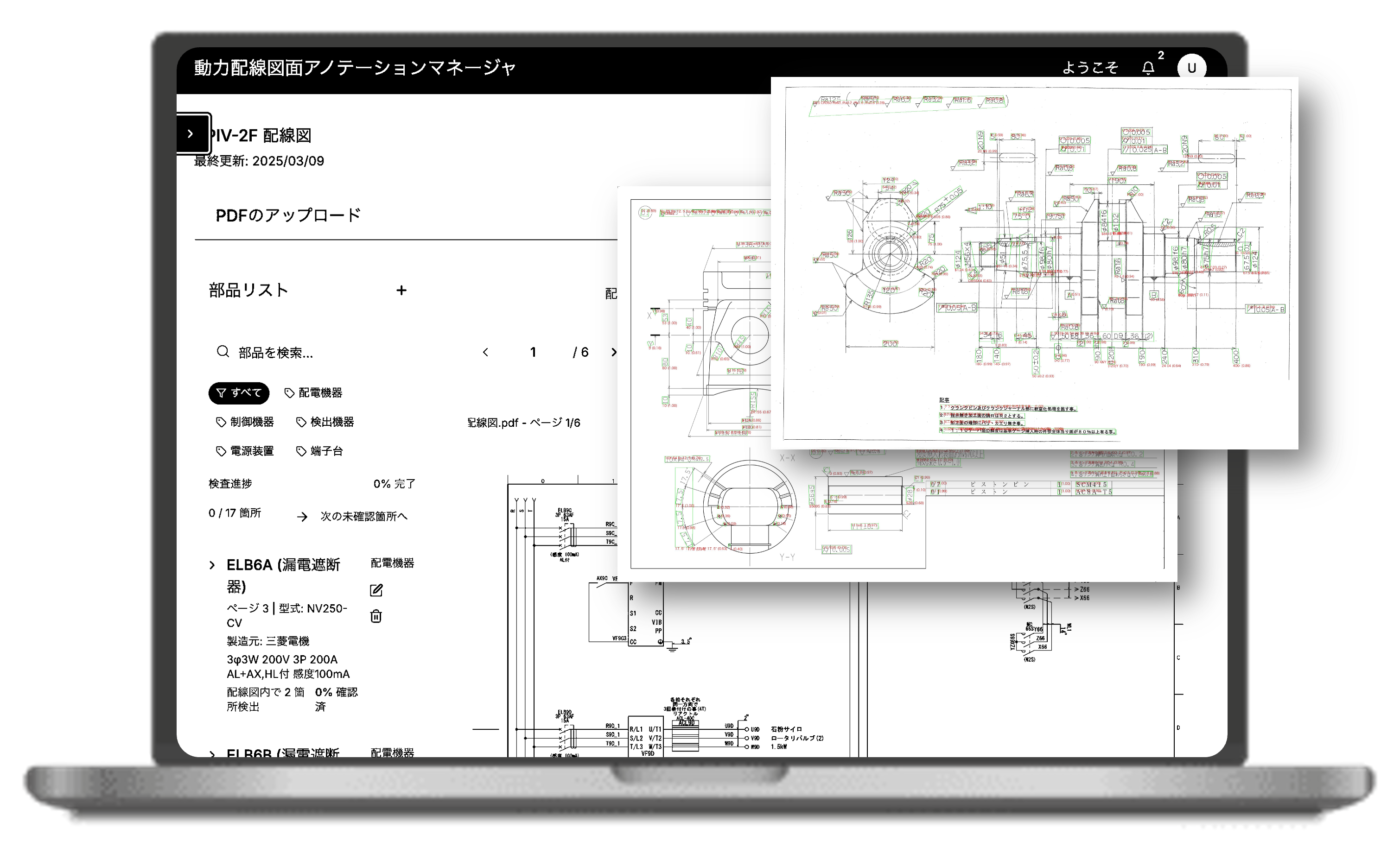
Task: Click the 0% 完了 progress value
Action: (394, 484)
